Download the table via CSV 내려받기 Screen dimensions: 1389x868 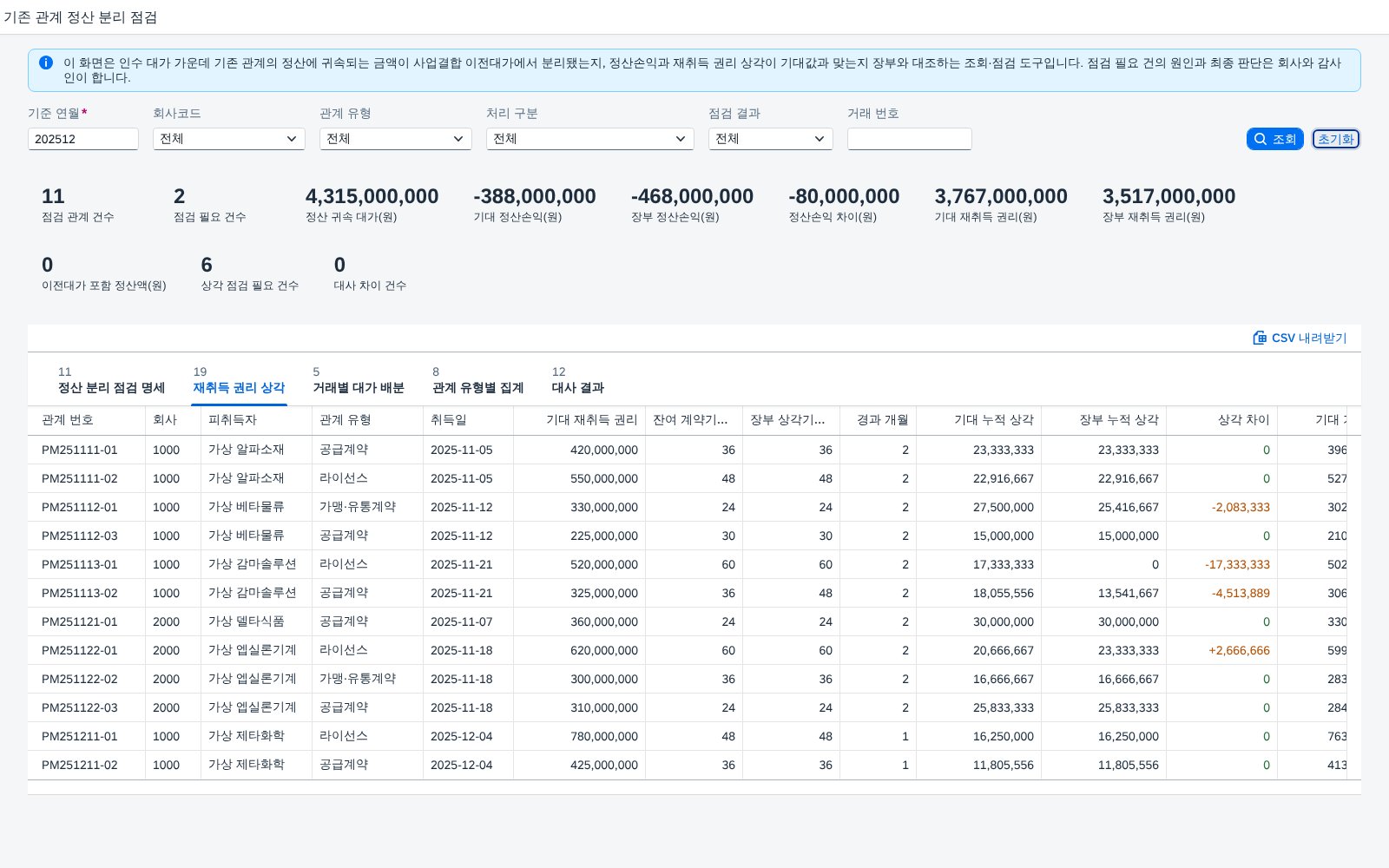(1300, 338)
